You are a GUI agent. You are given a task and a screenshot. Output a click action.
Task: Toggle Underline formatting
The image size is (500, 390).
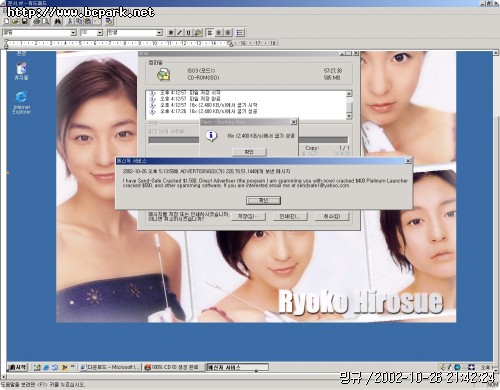[188, 32]
